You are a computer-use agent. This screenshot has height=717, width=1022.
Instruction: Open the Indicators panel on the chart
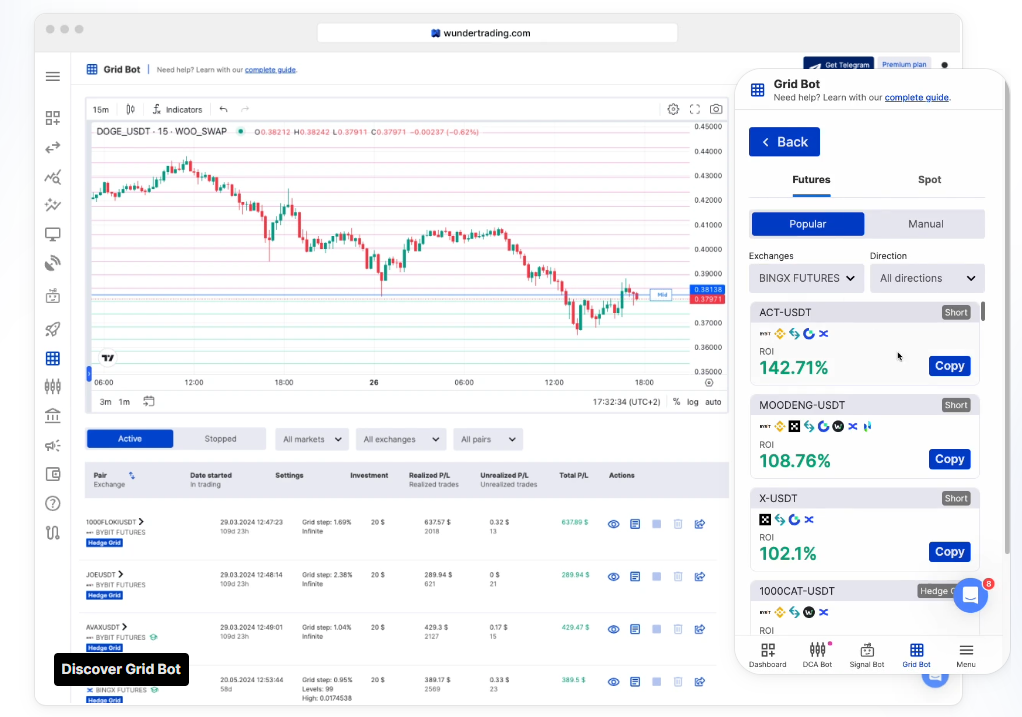point(177,109)
